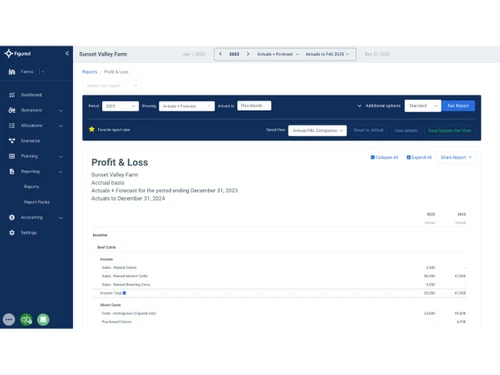
Task: Click Feed - Homegrown (Figured only) row
Action: [x=280, y=313]
